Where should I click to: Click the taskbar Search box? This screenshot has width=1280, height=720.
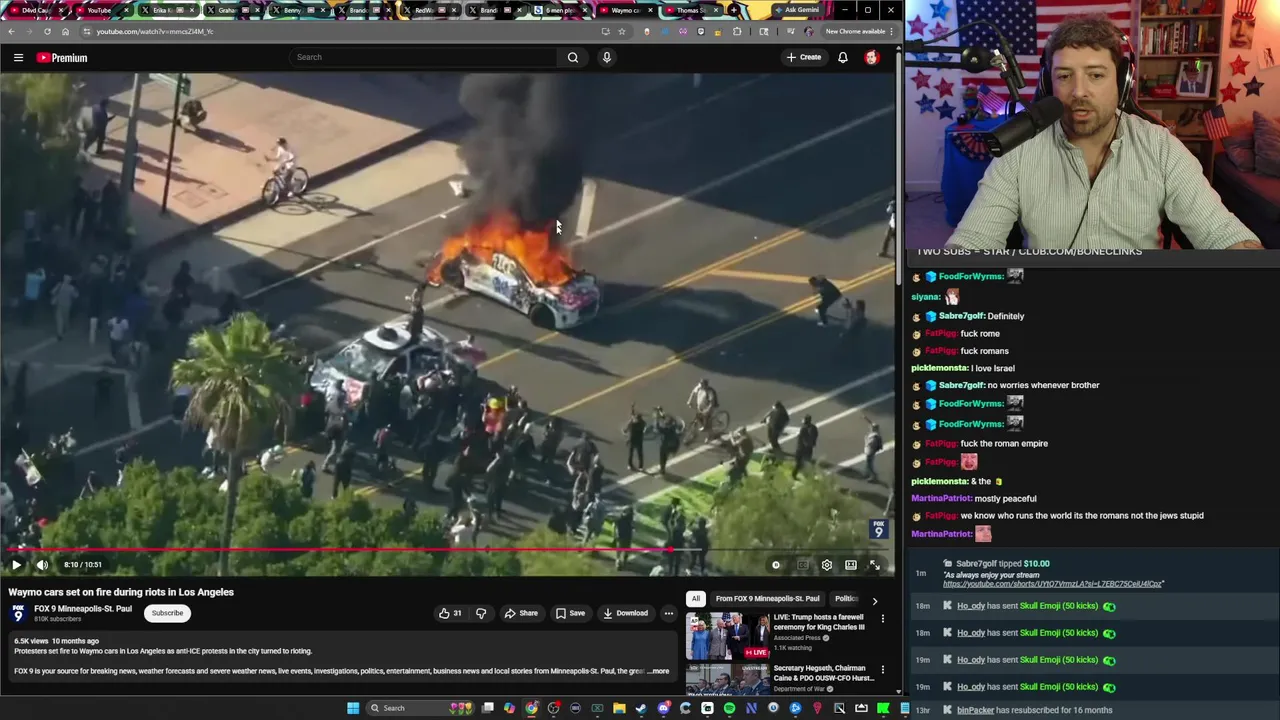click(420, 708)
